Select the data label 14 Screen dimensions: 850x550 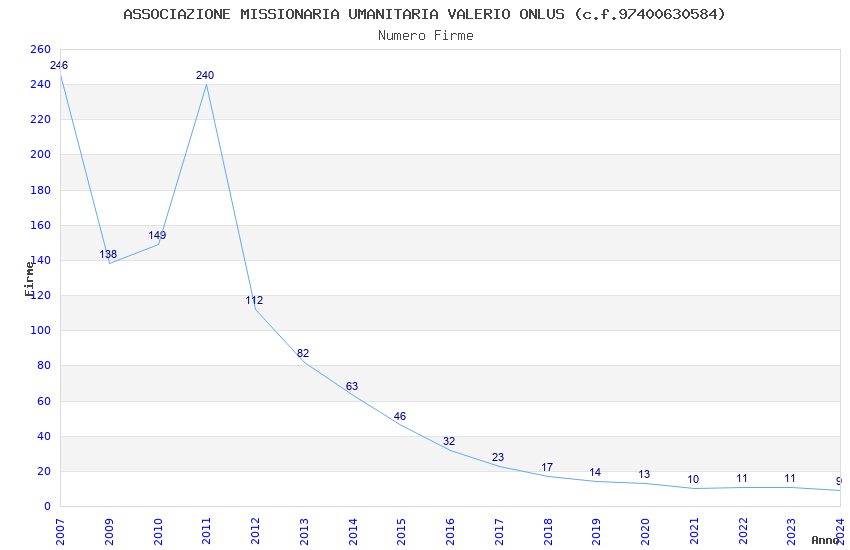595,473
